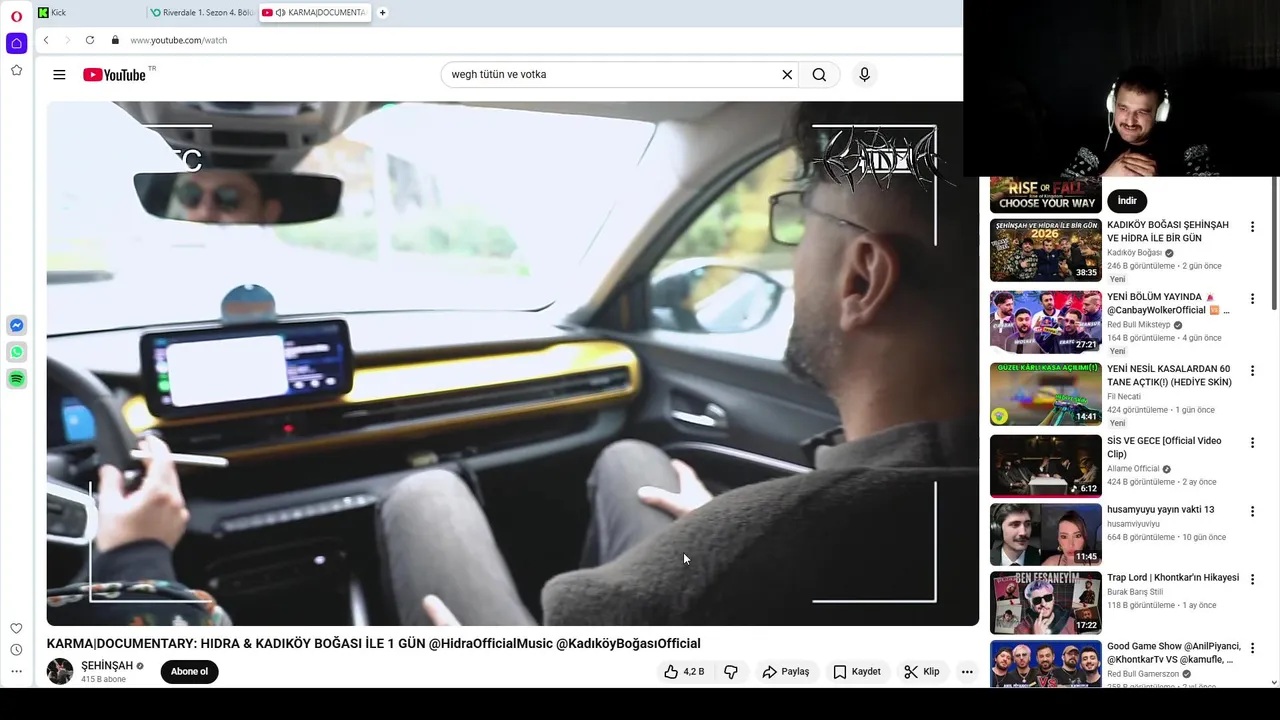
Task: Open husamyuyu thumbnail 11:45
Action: pos(1046,534)
